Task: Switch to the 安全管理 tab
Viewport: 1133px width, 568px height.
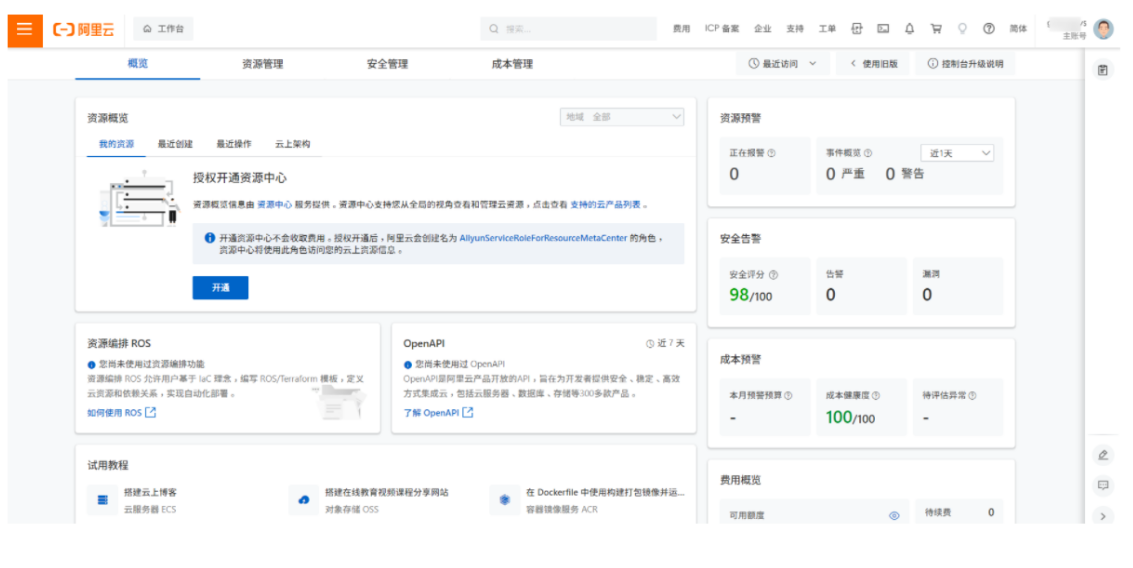Action: (387, 64)
